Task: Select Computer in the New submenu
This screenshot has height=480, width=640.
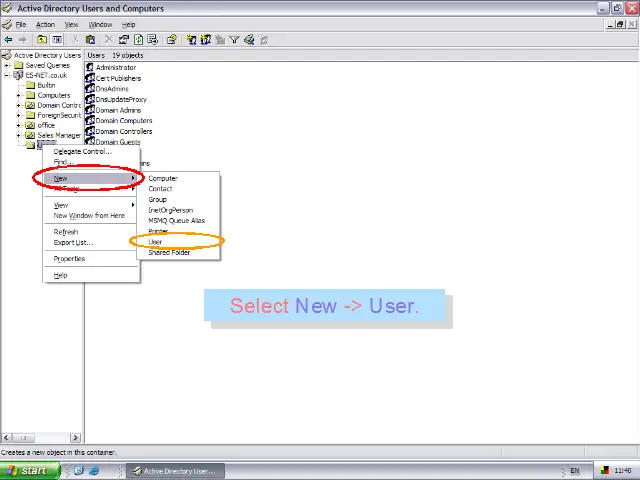Action: [178, 178]
